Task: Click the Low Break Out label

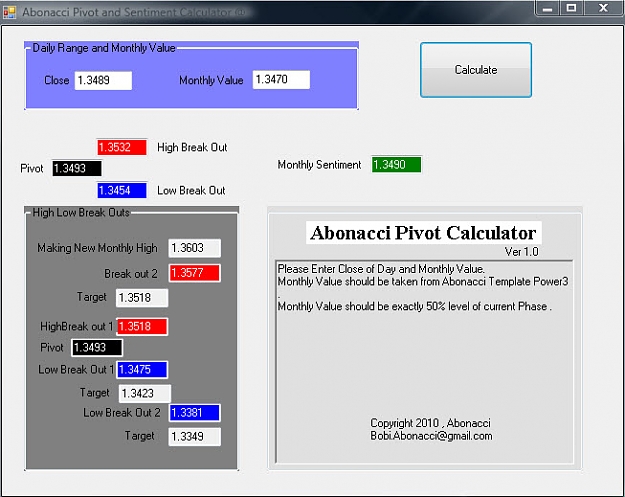Action: 191,191
